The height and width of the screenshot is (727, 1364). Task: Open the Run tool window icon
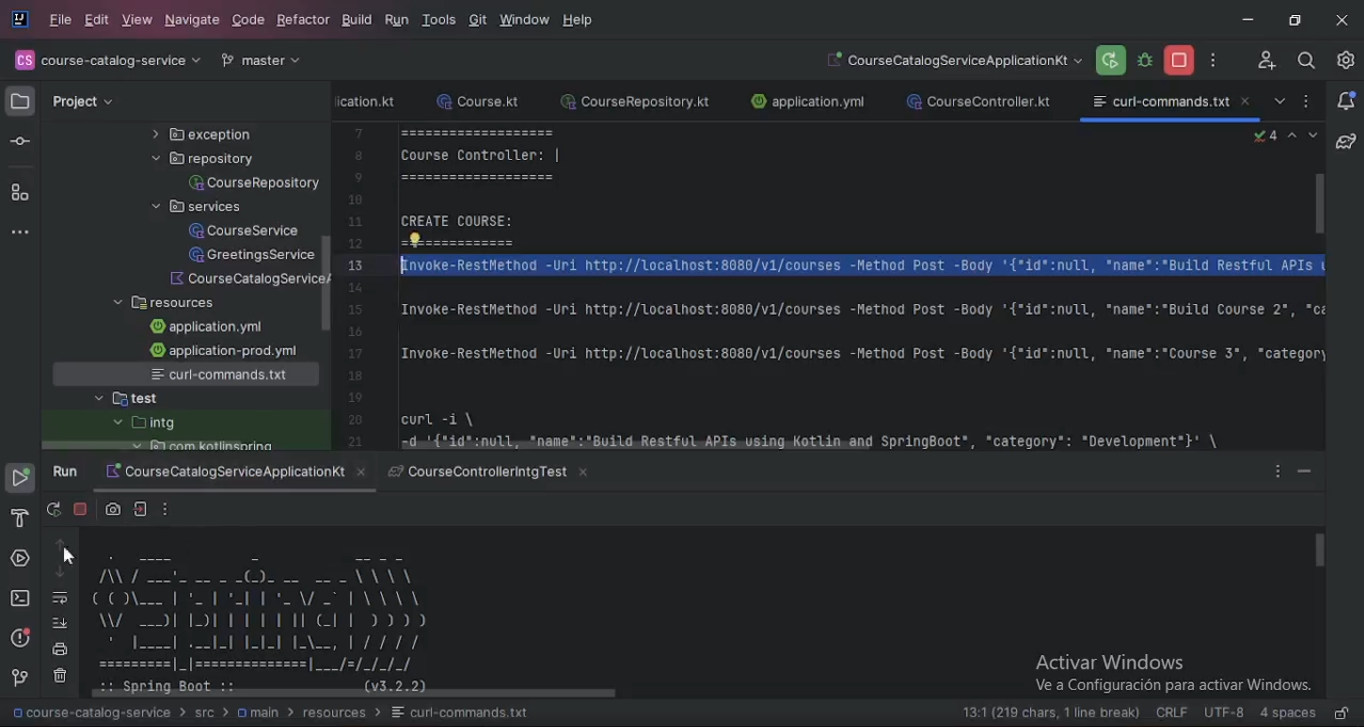(19, 478)
